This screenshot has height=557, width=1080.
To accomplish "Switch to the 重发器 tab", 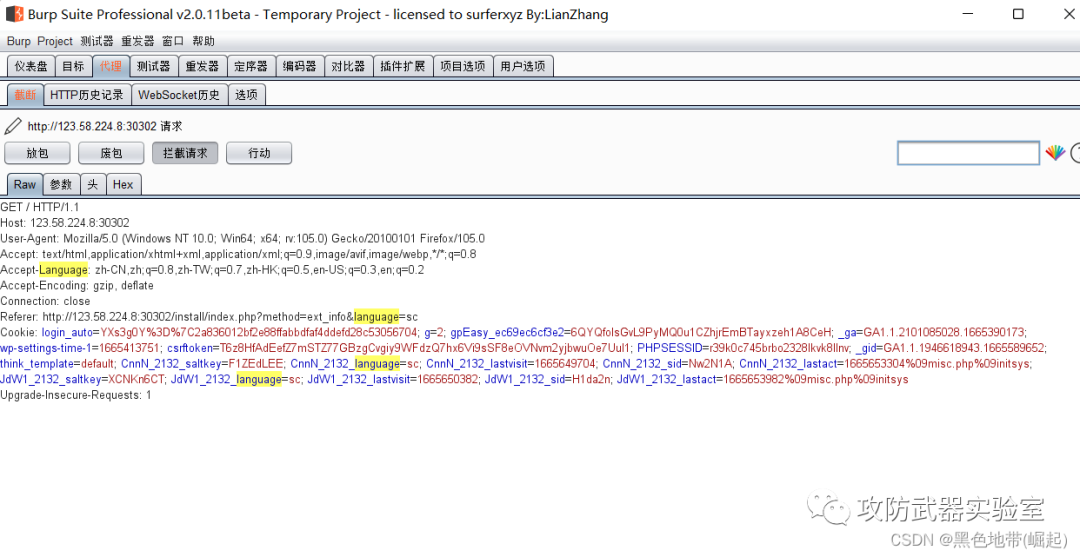I will (202, 67).
